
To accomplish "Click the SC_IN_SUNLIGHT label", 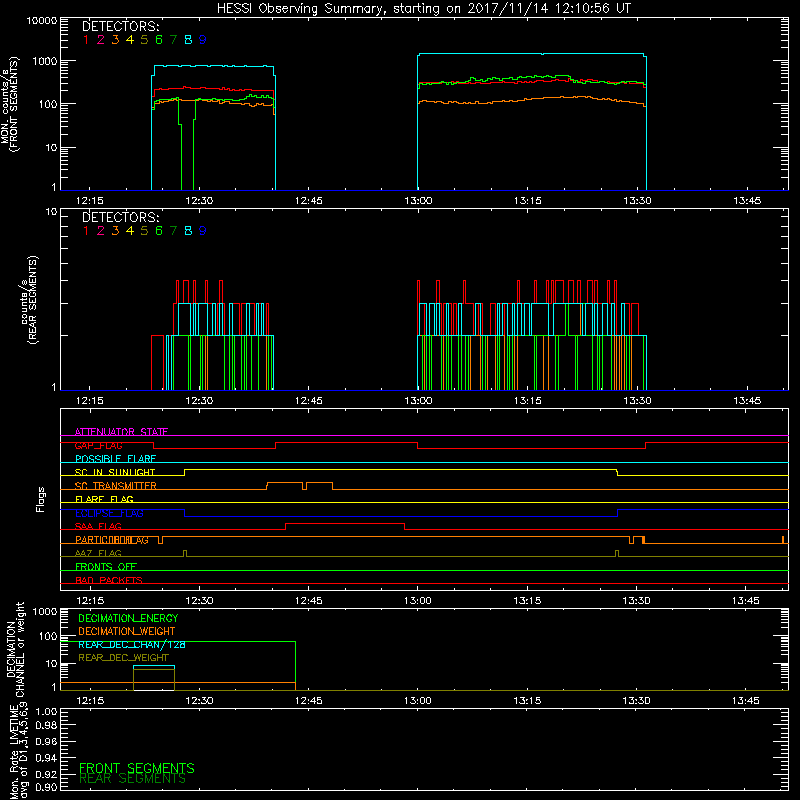I will [115, 472].
